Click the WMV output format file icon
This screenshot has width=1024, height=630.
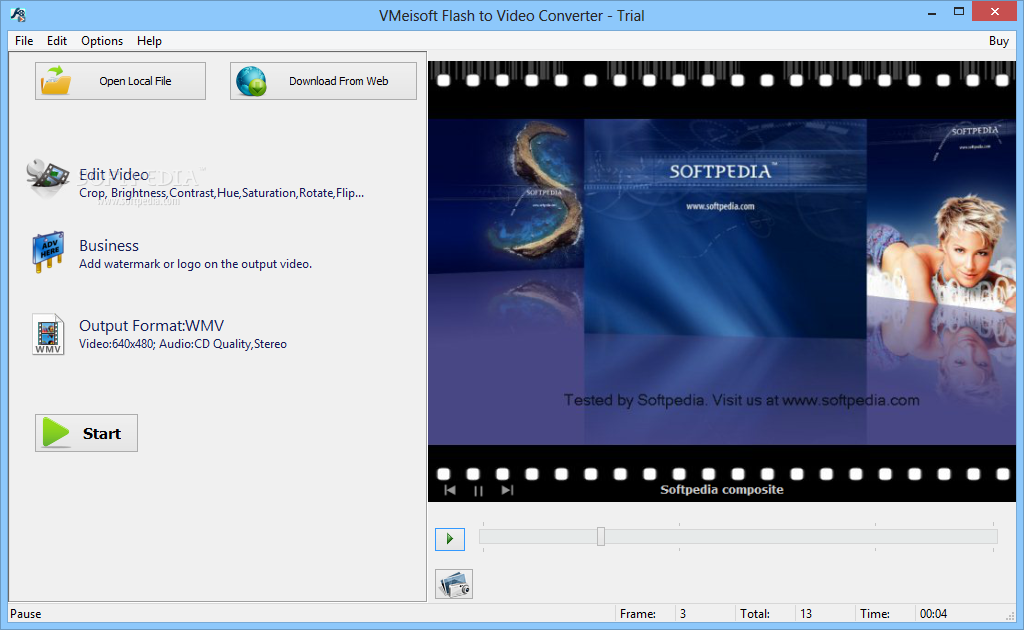[x=48, y=334]
